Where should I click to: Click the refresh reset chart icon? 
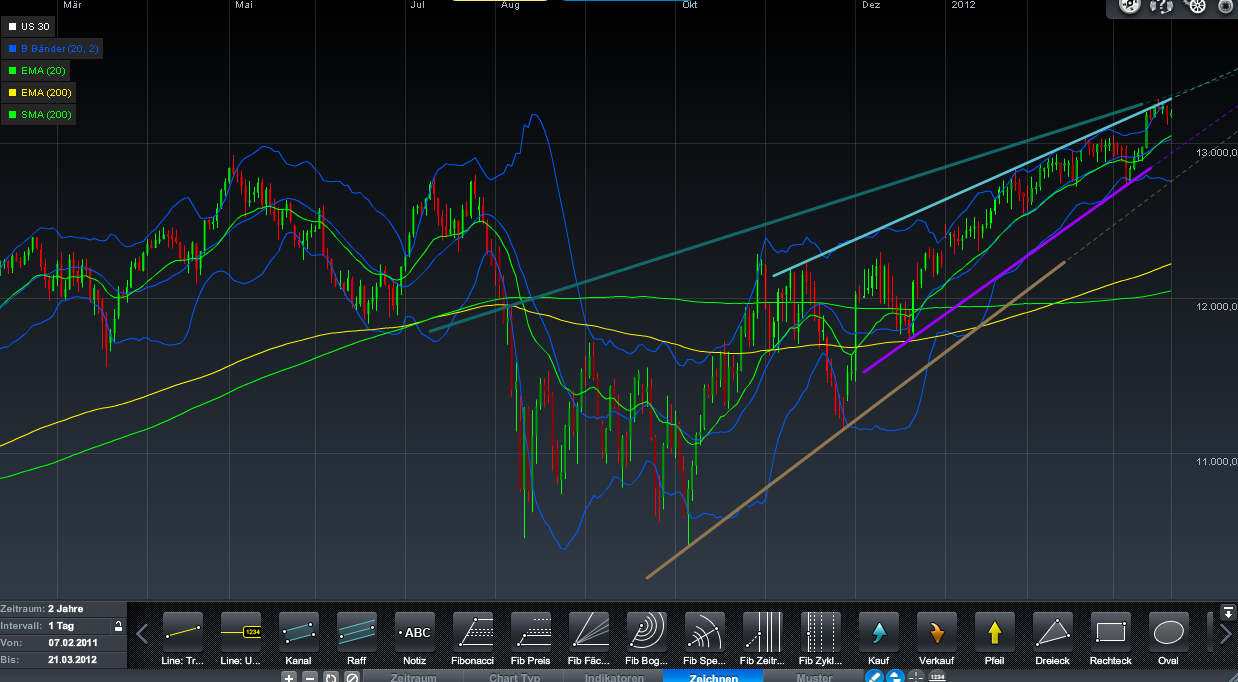click(x=331, y=677)
